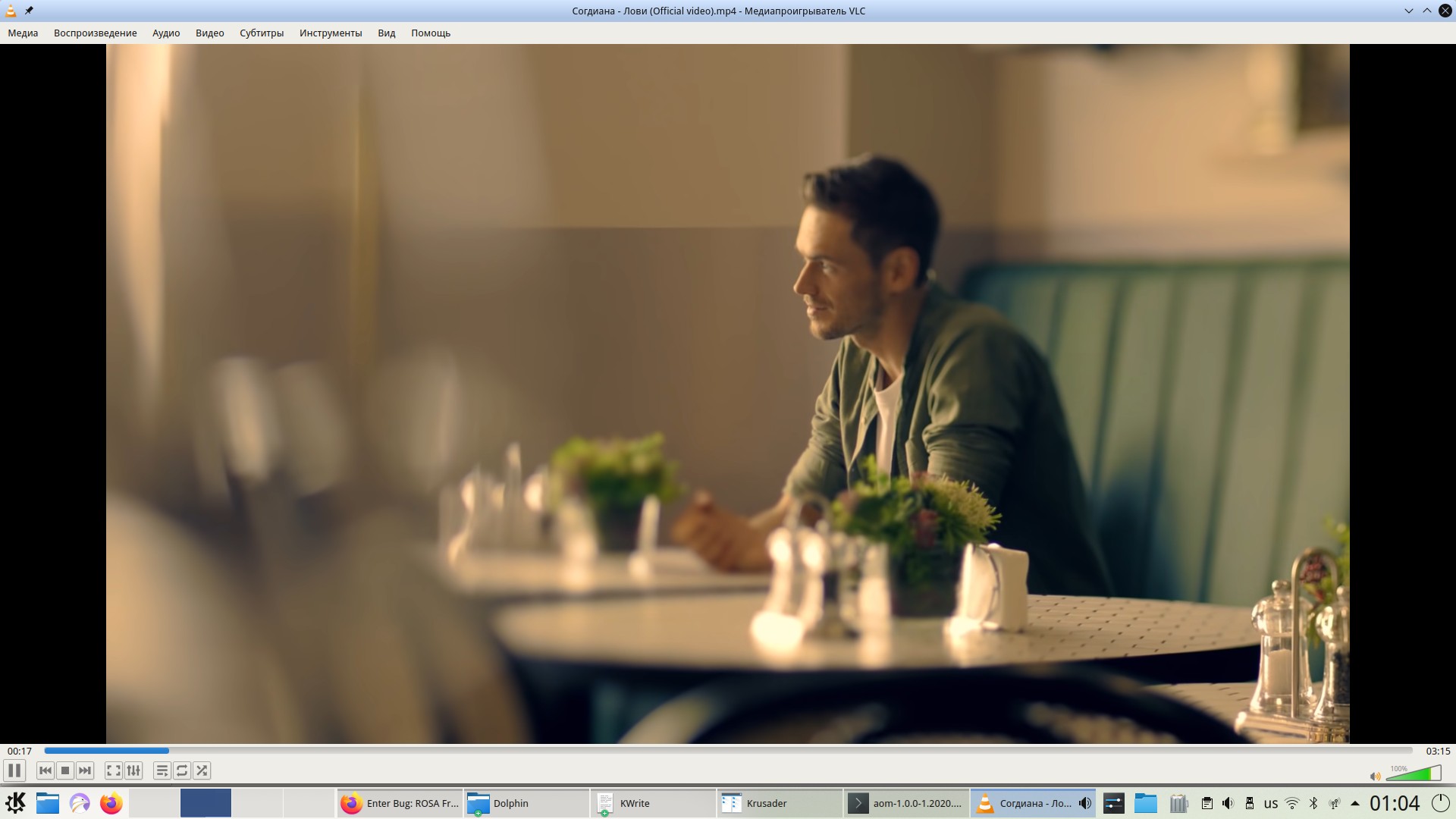Image resolution: width=1456 pixels, height=819 pixels.
Task: Skip to next media track
Action: click(x=85, y=770)
